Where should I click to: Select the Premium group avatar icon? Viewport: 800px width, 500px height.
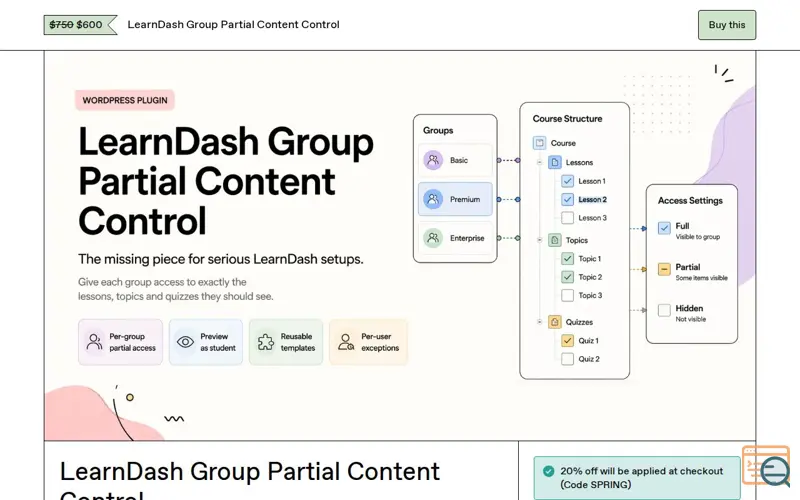433,199
